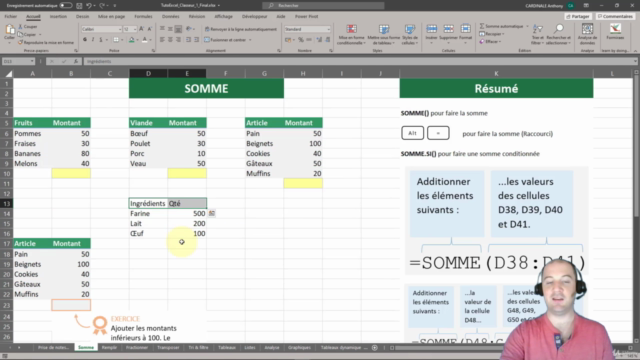Click Reproduire la mise en forme
Screen dimensions: 640x360
tap(46, 42)
